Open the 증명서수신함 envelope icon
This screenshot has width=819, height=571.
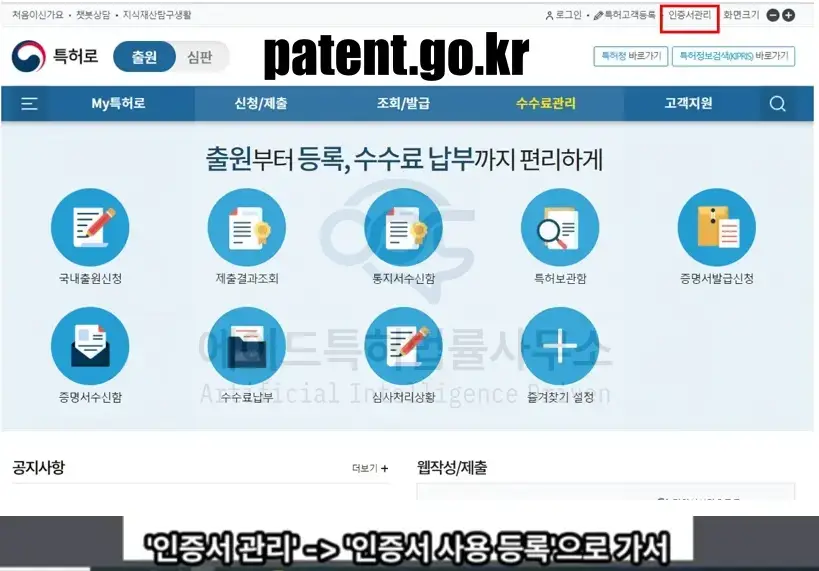pos(90,346)
